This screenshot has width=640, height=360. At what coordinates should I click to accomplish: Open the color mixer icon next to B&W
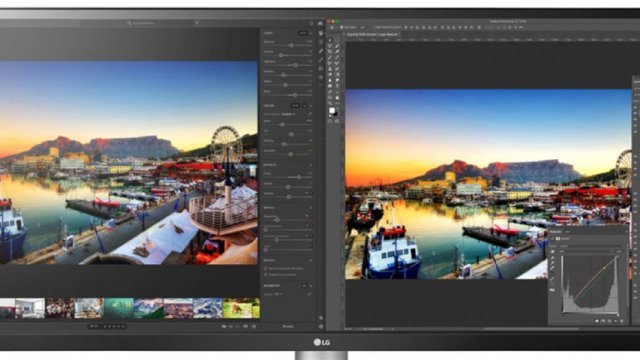point(304,106)
